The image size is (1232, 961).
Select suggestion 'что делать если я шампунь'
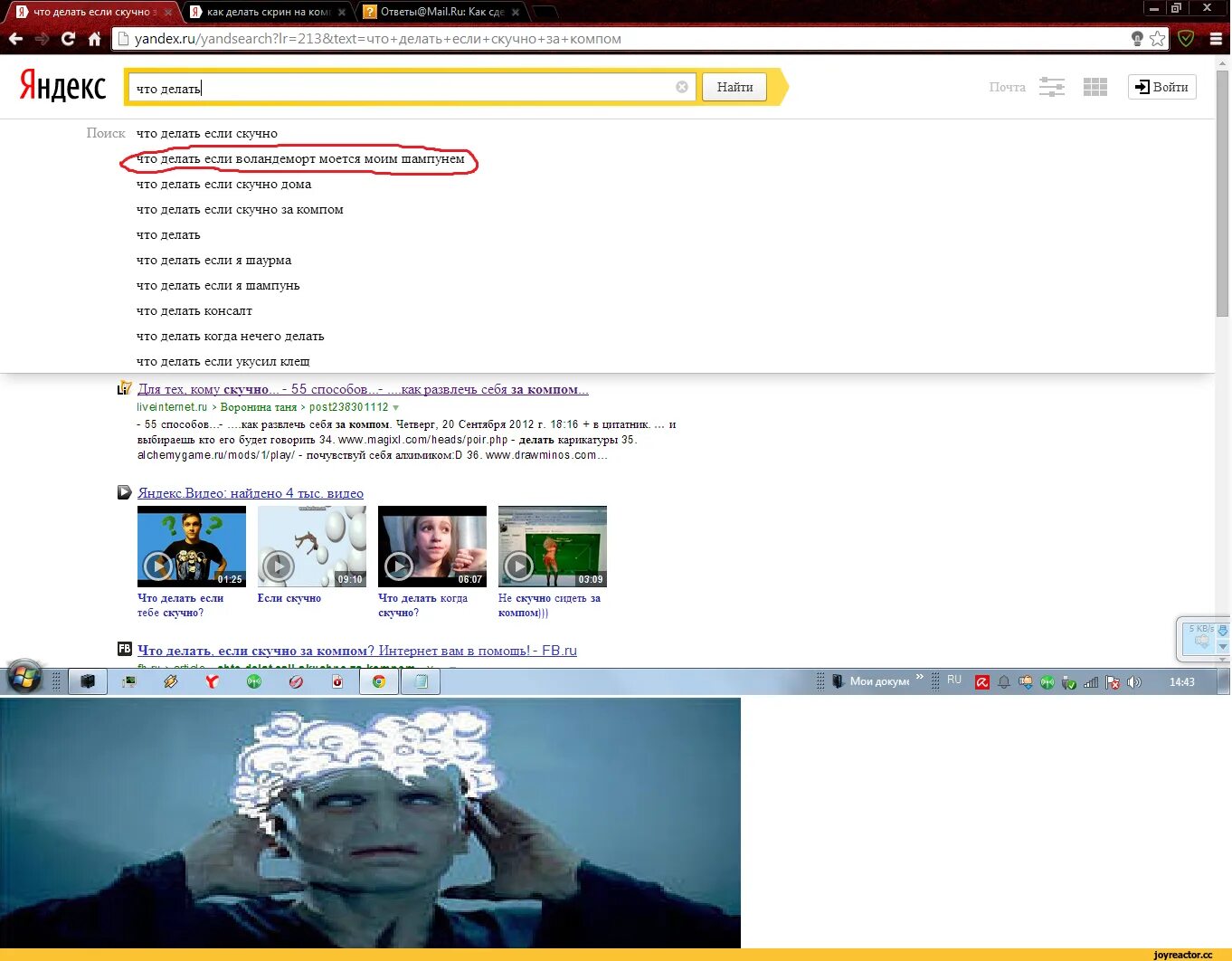218,285
